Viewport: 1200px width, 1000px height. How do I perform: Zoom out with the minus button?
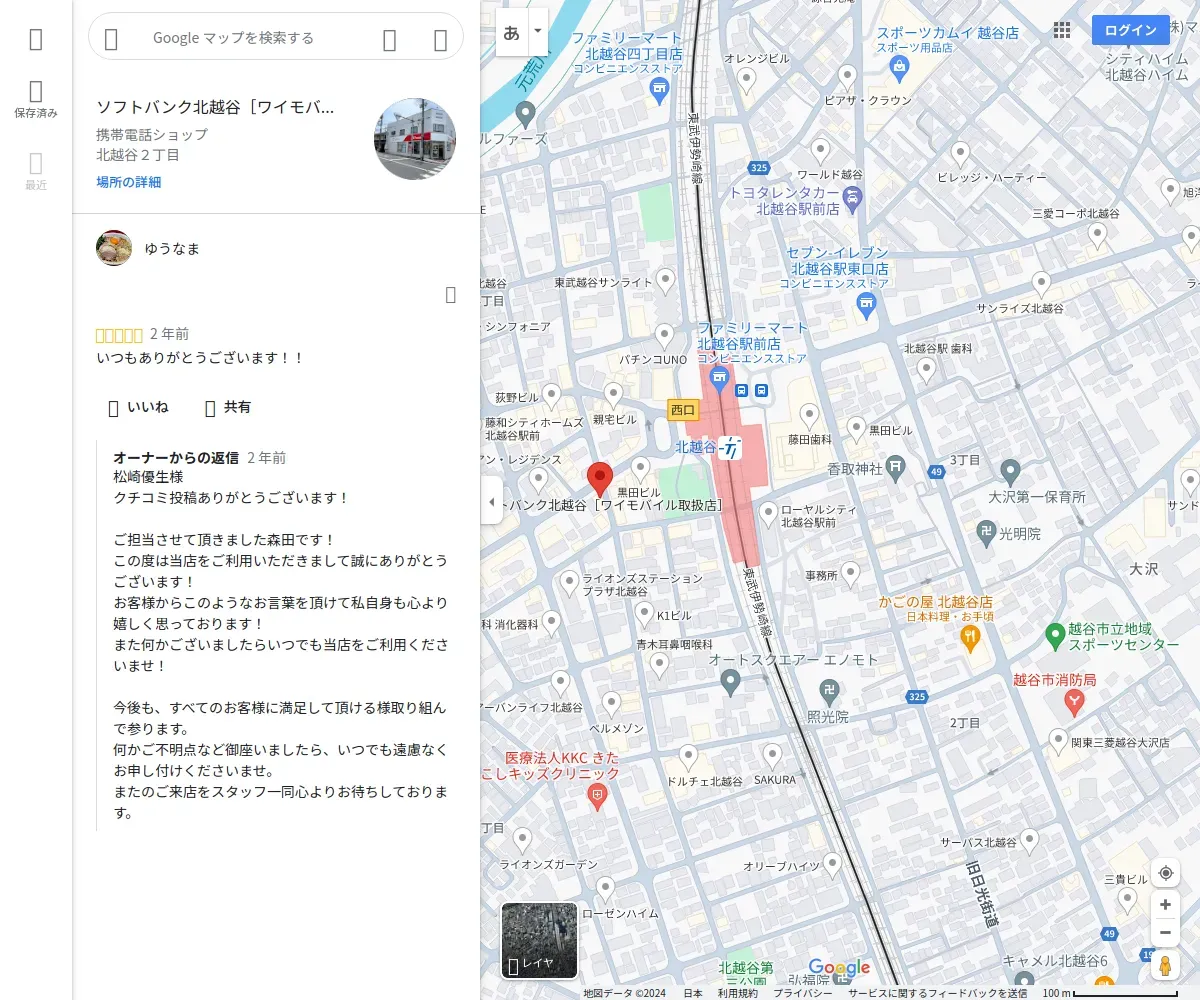(1165, 933)
